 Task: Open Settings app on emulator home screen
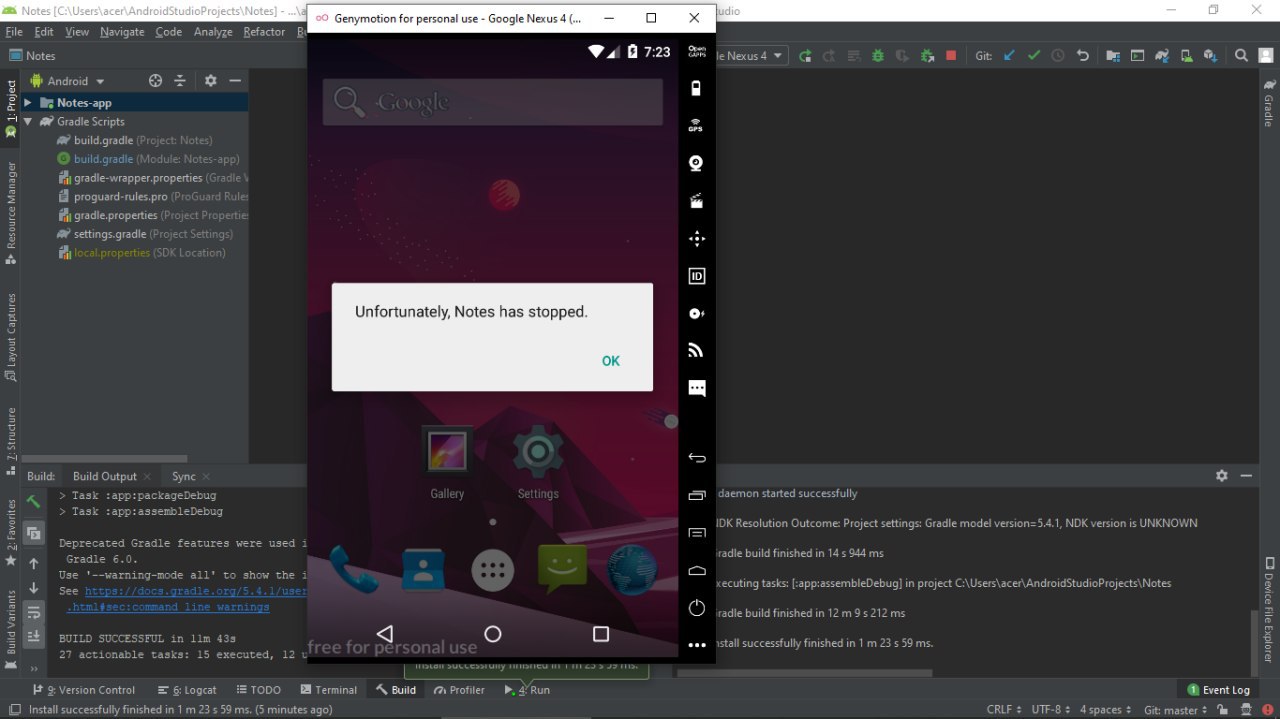pos(538,464)
